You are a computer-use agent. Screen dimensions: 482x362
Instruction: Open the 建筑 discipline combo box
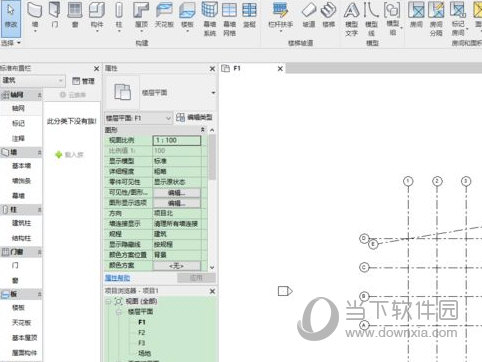click(x=33, y=81)
